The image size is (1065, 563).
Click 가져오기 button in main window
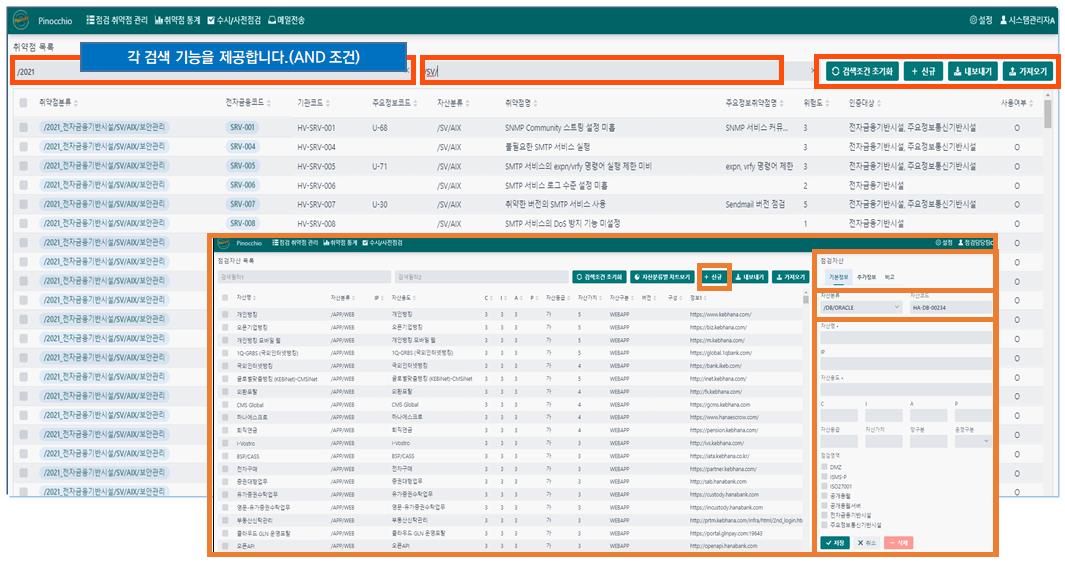coord(1028,71)
